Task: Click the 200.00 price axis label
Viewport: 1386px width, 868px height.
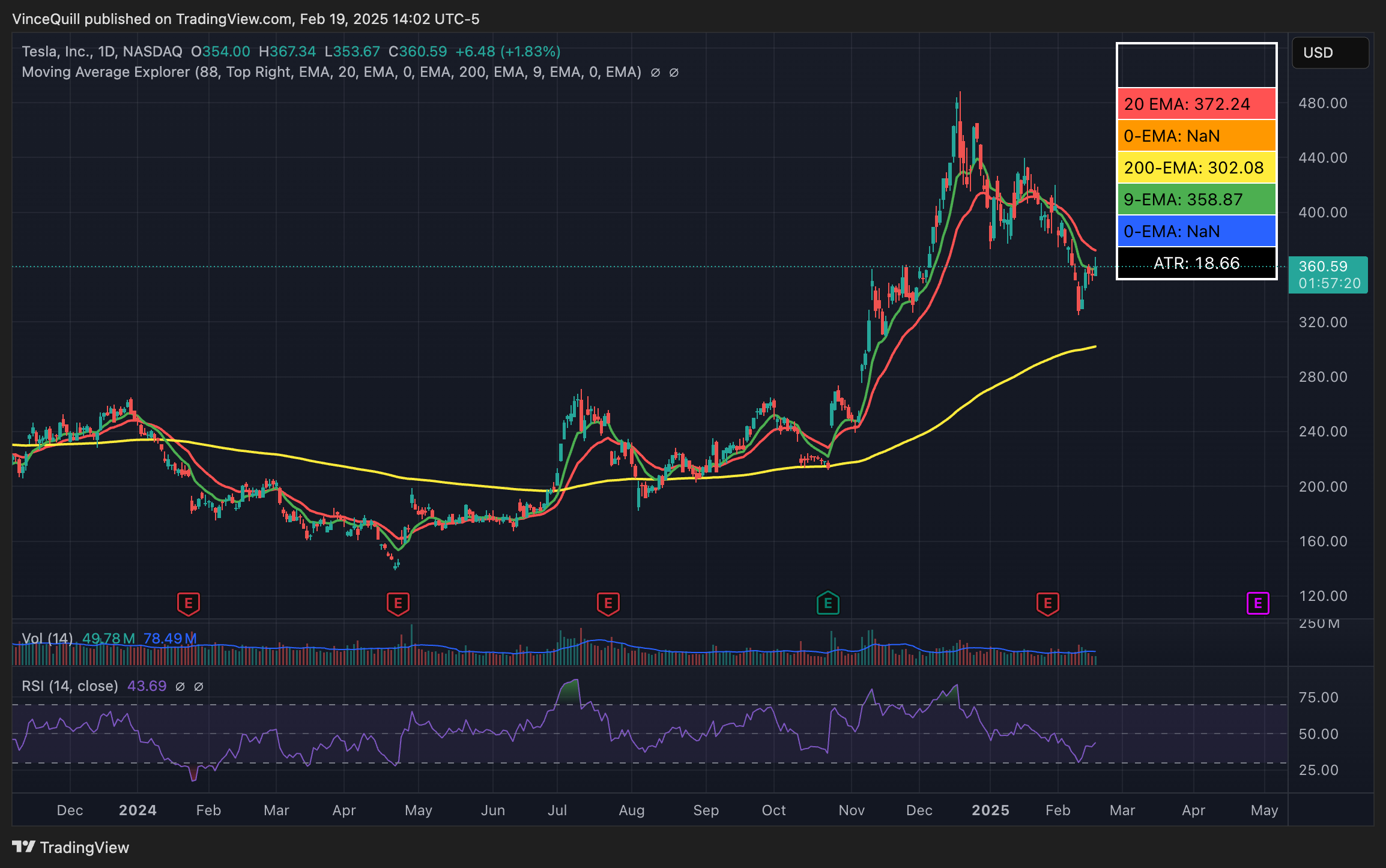Action: click(1323, 487)
